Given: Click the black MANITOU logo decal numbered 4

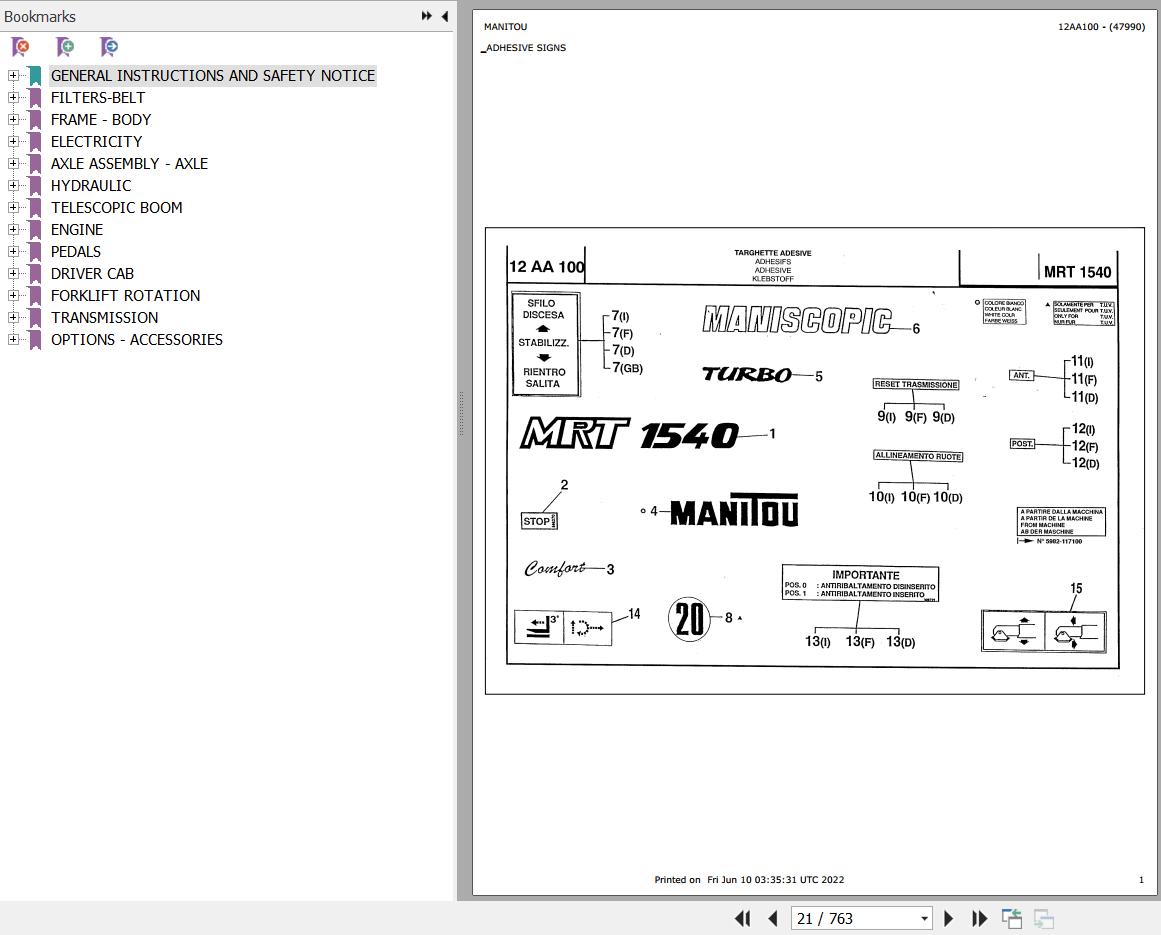Looking at the screenshot, I should [734, 510].
